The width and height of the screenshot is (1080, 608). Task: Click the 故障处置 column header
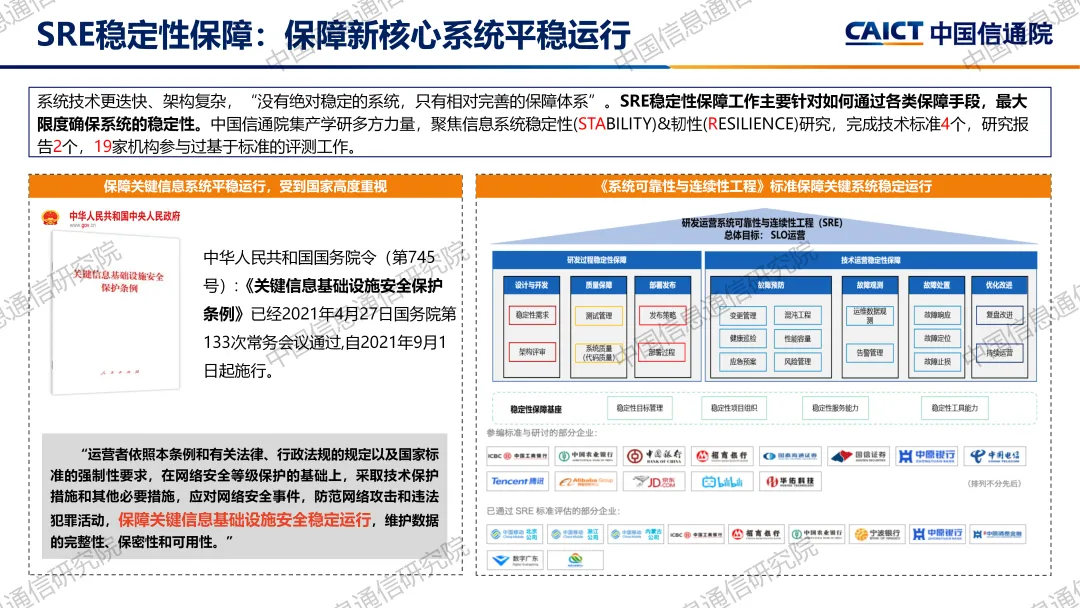tap(937, 285)
